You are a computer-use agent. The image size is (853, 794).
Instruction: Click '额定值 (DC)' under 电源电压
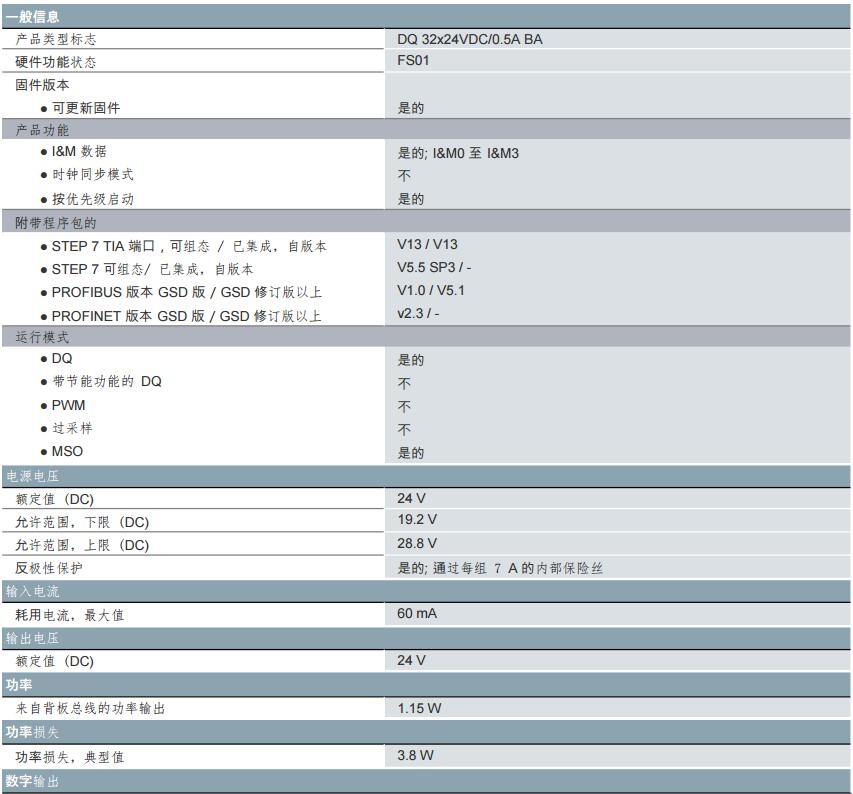tap(54, 499)
